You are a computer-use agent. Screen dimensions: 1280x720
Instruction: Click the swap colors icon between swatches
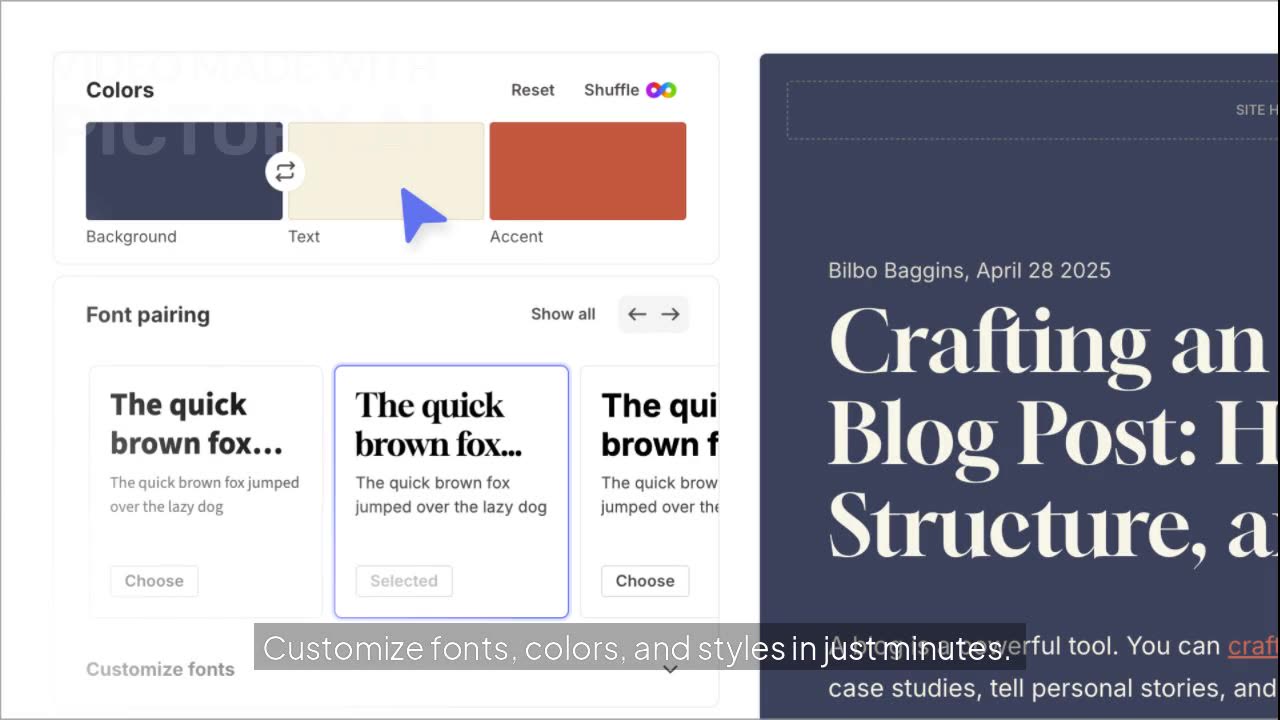click(x=285, y=171)
